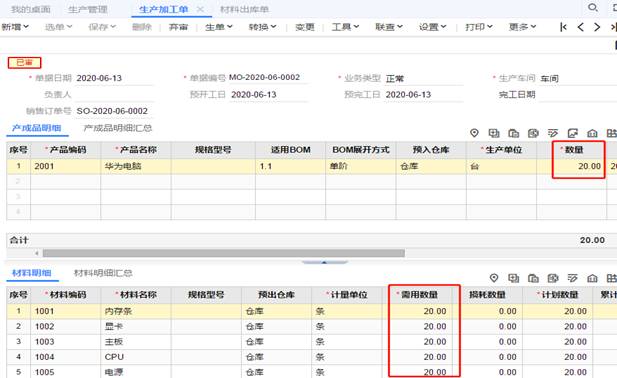Open the 保存 dropdown

(102, 27)
